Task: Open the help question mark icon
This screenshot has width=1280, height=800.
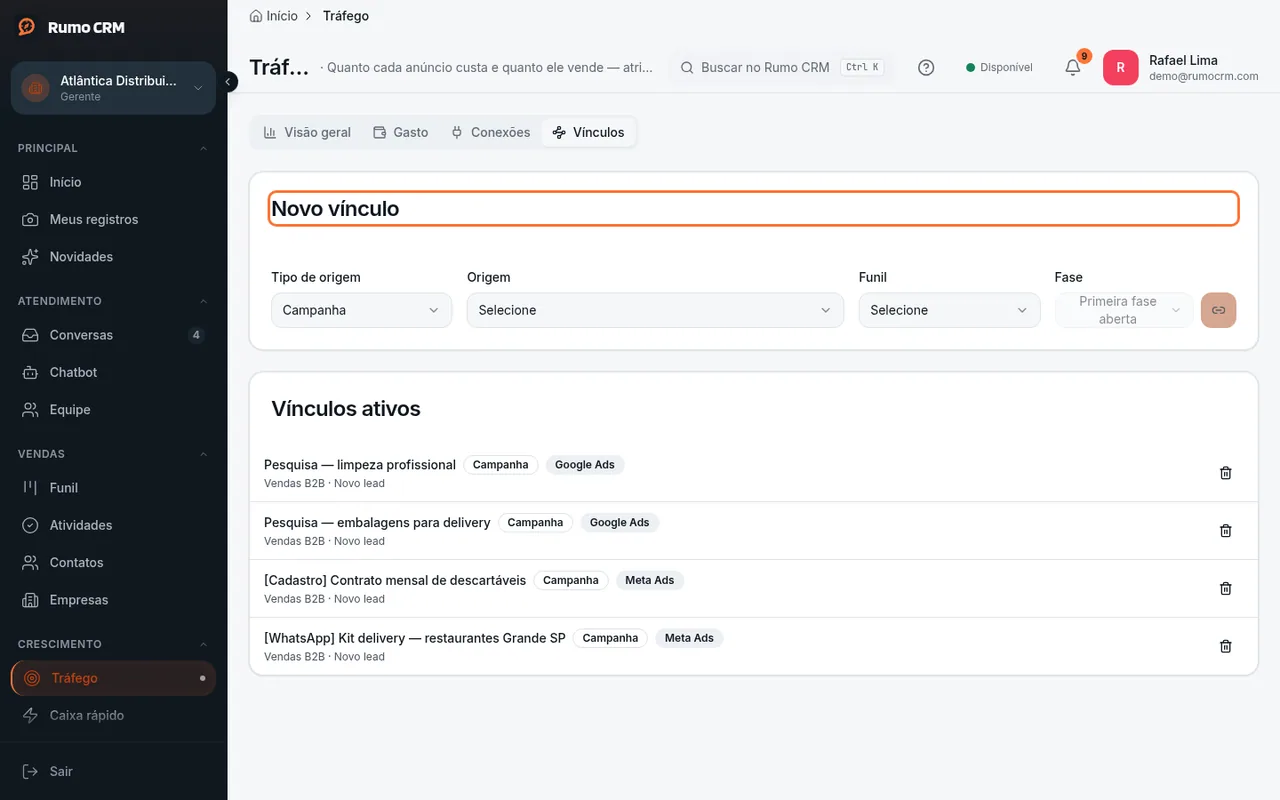Action: point(926,68)
